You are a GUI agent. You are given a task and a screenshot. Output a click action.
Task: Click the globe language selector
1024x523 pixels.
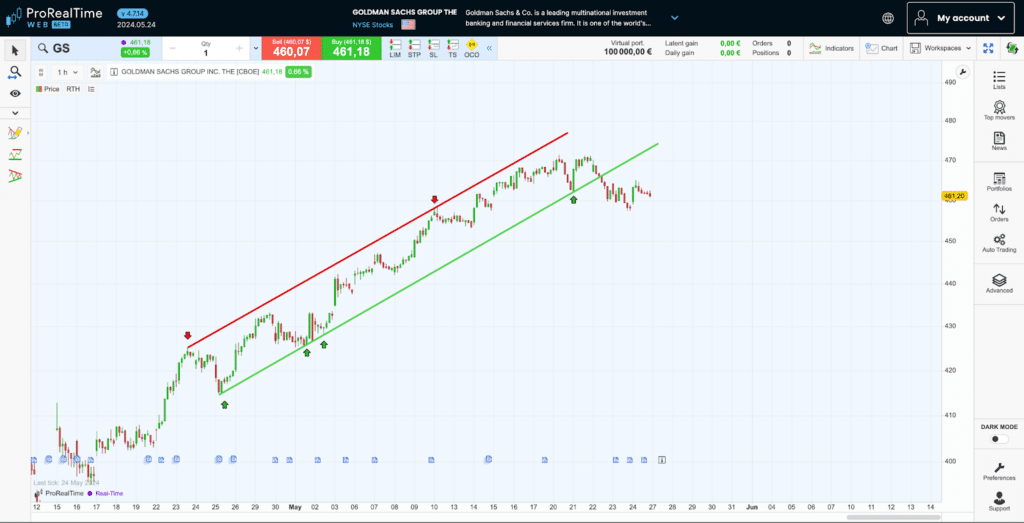[x=888, y=18]
